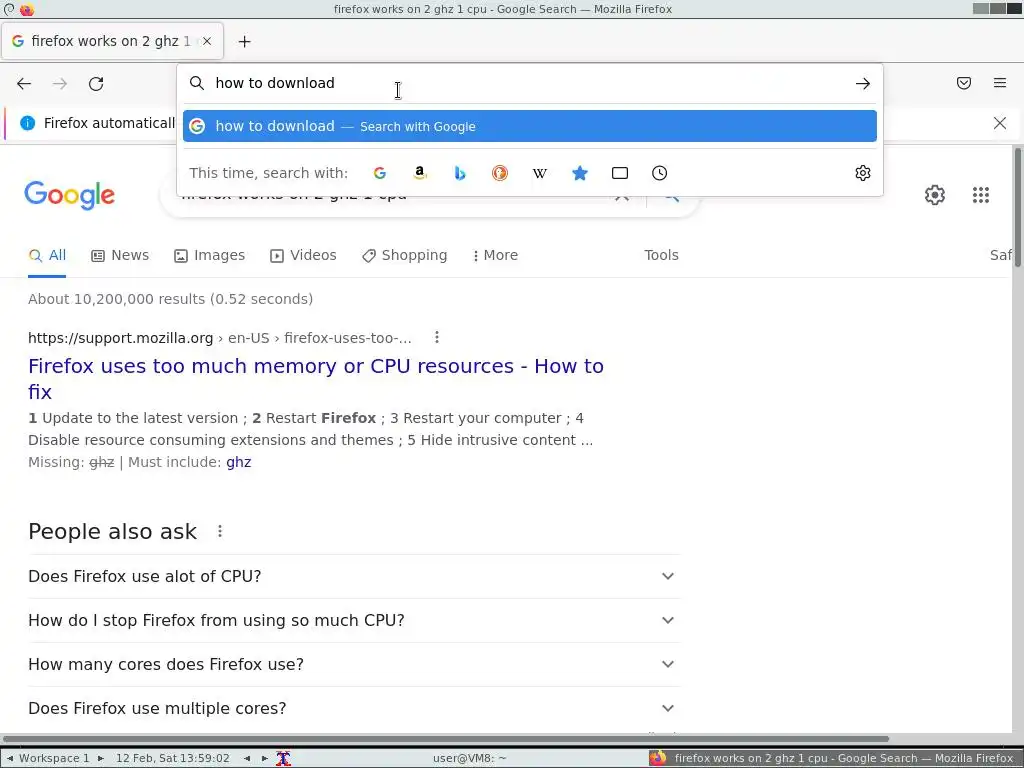The image size is (1024, 768).
Task: Search this time with Amazon icon
Action: (420, 173)
